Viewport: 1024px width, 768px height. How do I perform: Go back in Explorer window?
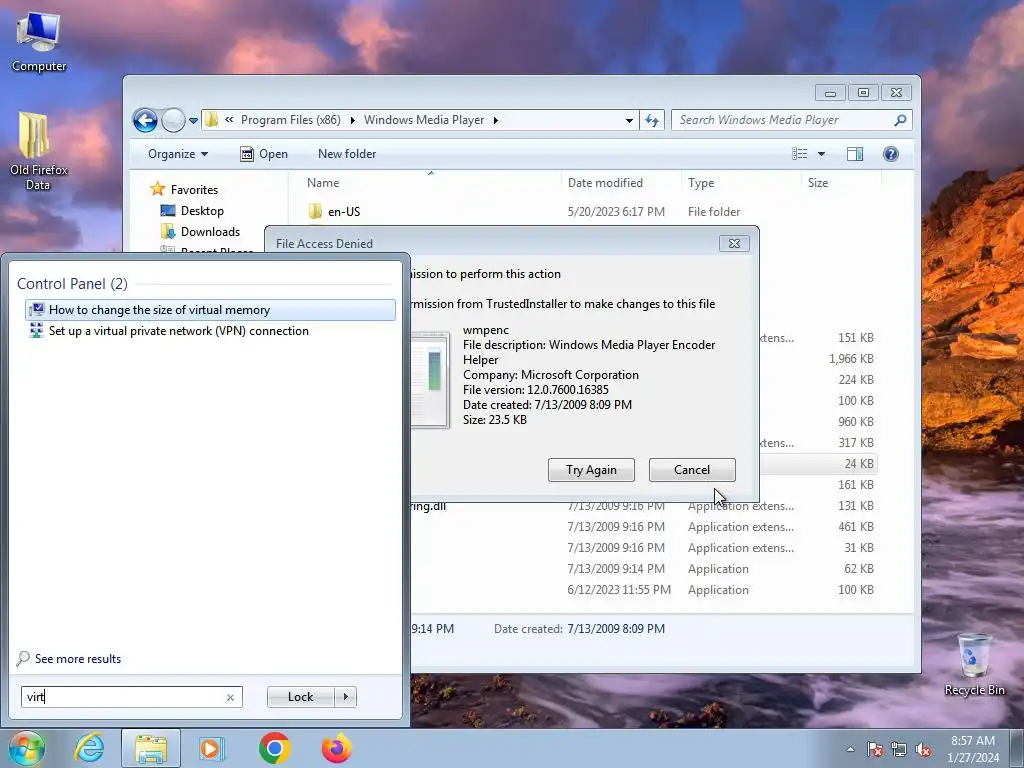(145, 120)
